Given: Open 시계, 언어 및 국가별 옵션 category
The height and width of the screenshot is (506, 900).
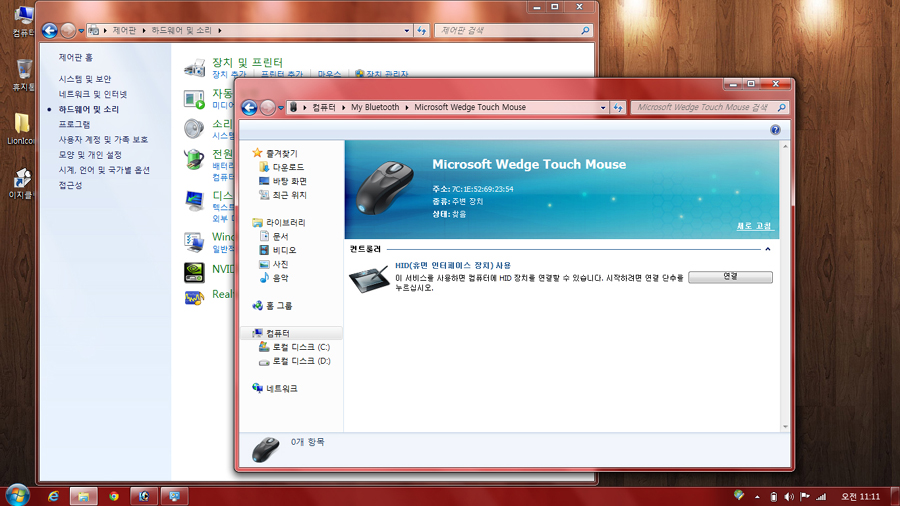Looking at the screenshot, I should coord(104,170).
